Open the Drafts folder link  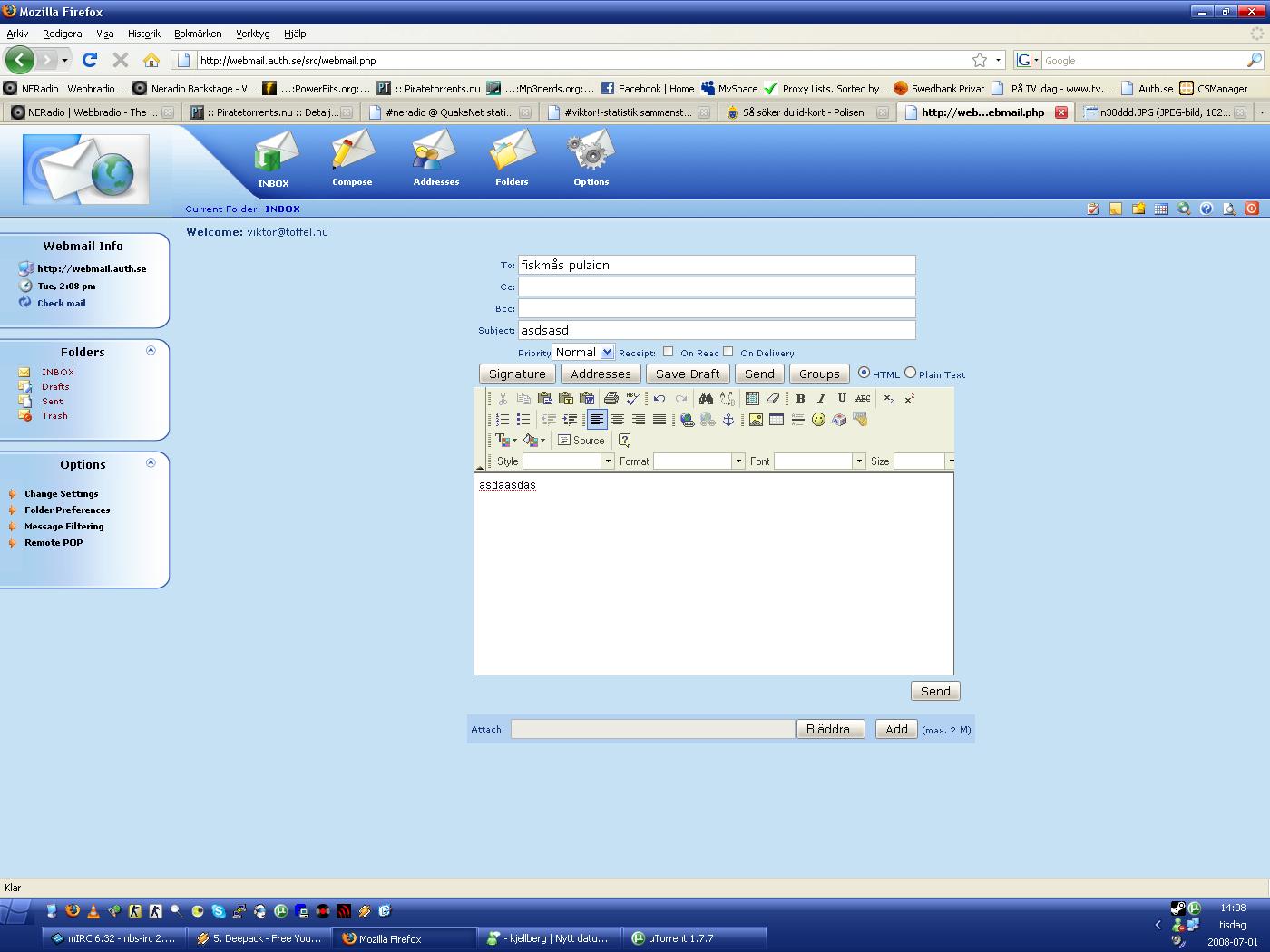[x=55, y=386]
